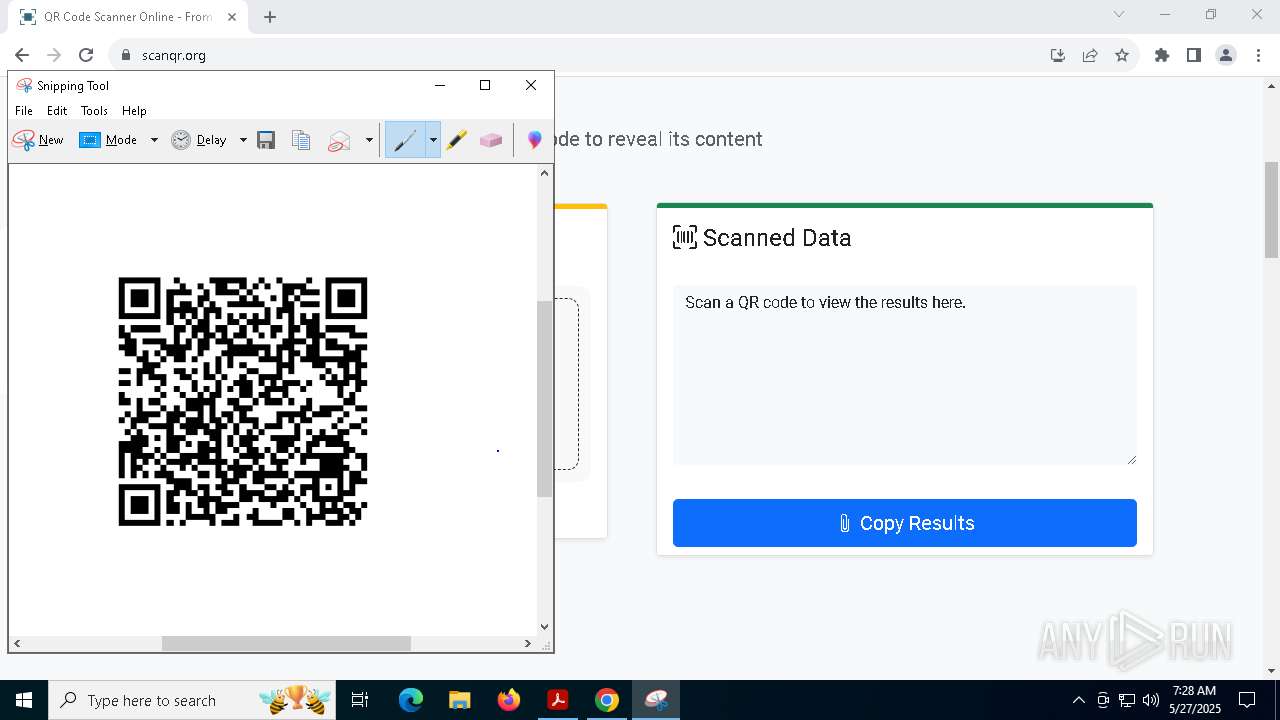Click the QR code snip image
This screenshot has width=1280, height=720.
point(243,401)
